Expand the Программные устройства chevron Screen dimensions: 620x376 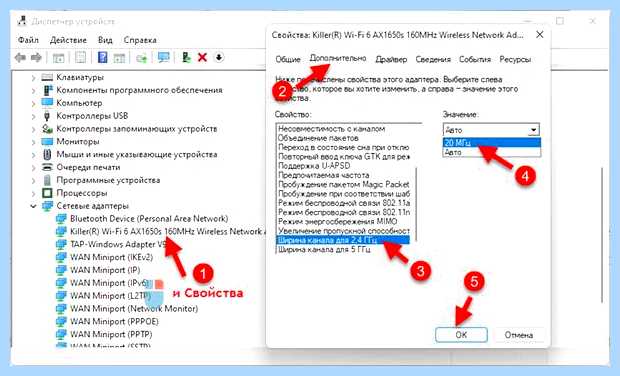pos(33,181)
